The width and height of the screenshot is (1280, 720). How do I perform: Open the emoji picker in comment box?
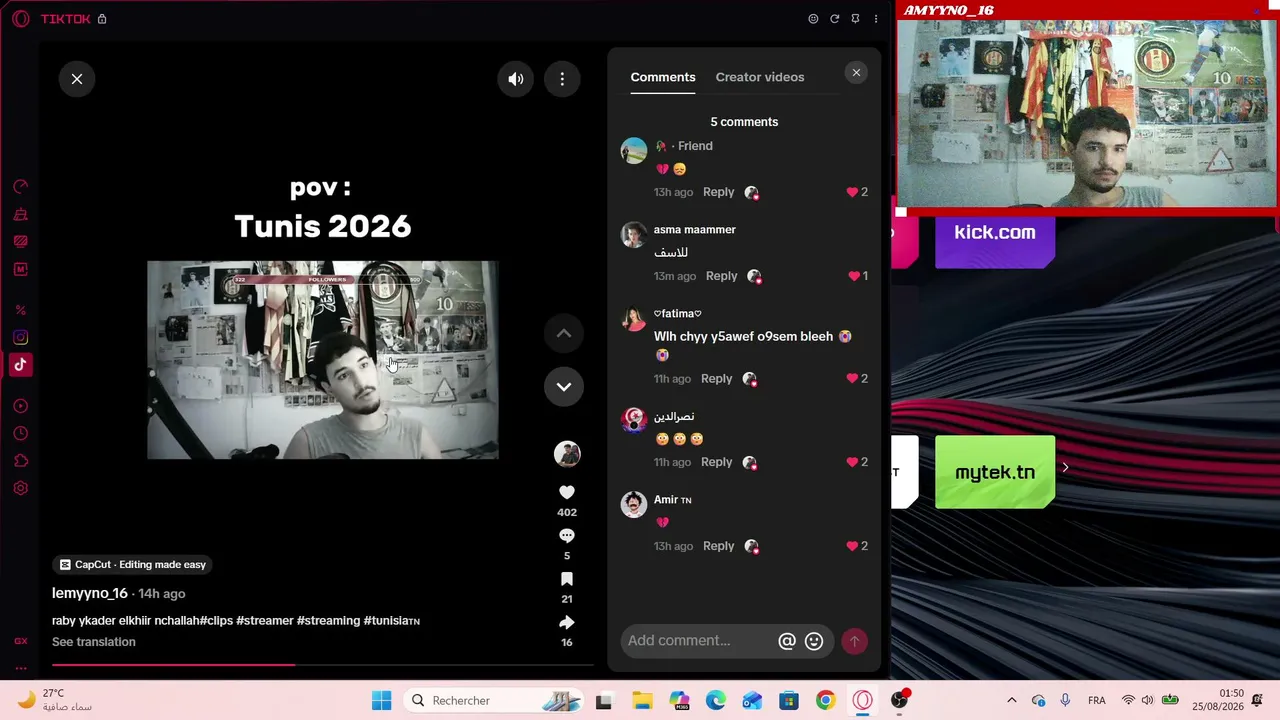point(814,641)
